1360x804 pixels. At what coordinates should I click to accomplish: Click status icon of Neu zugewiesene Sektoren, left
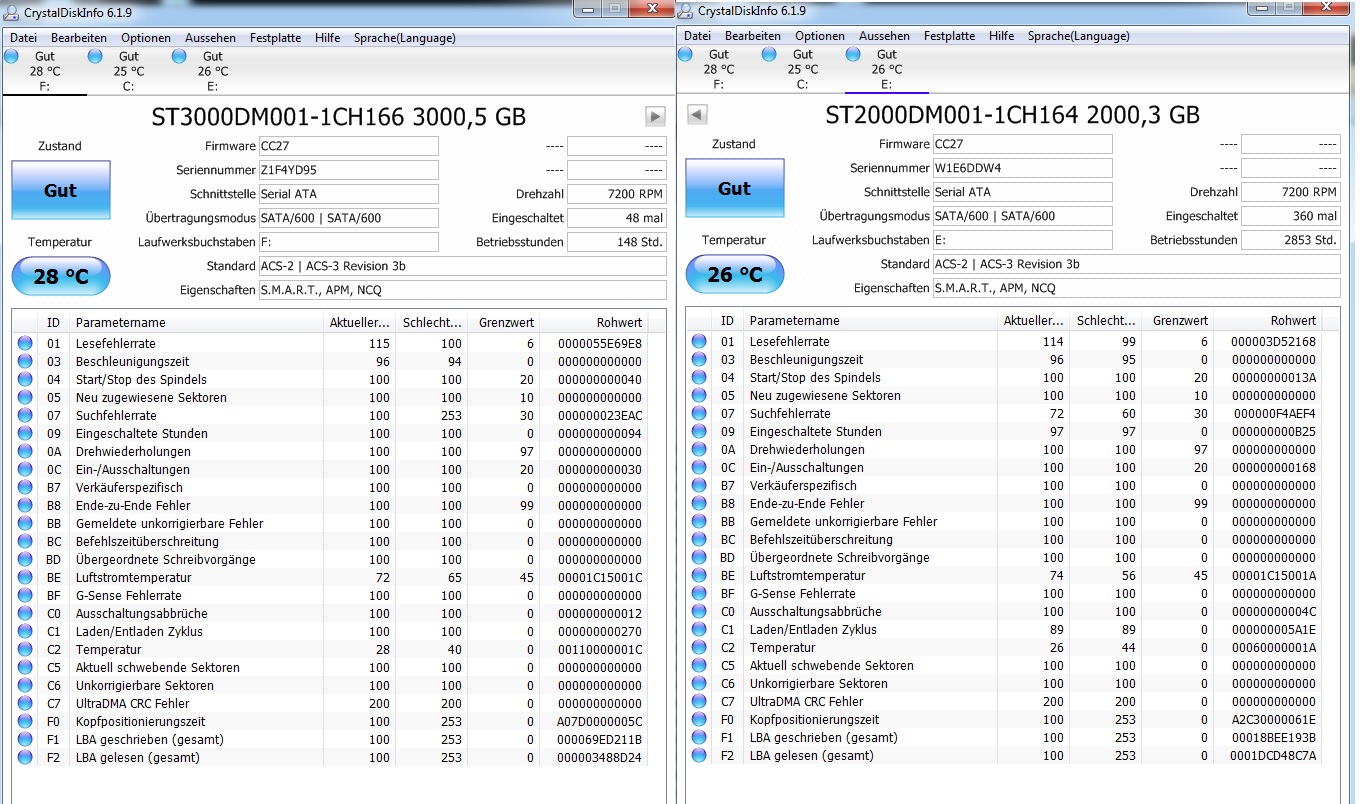point(24,397)
